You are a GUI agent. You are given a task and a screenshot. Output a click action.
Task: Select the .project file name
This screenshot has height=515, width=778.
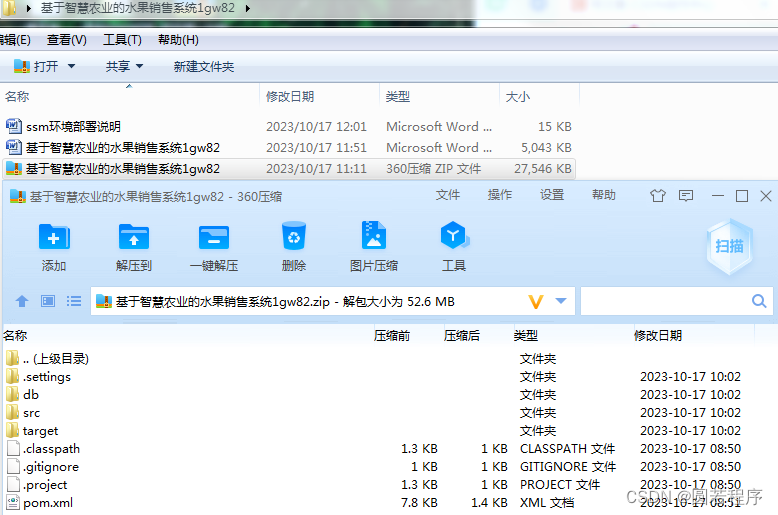click(x=45, y=485)
